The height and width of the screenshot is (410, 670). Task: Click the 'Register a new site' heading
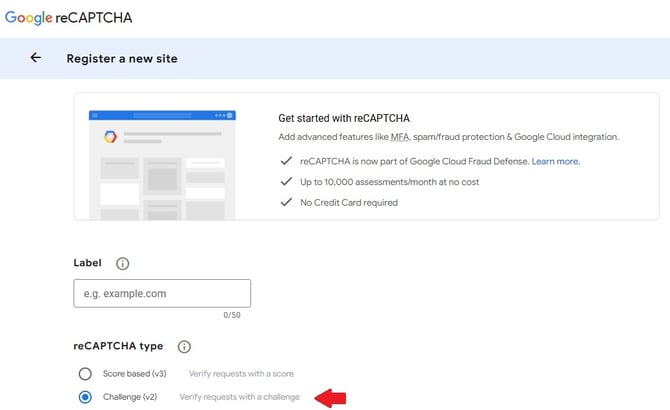[122, 59]
